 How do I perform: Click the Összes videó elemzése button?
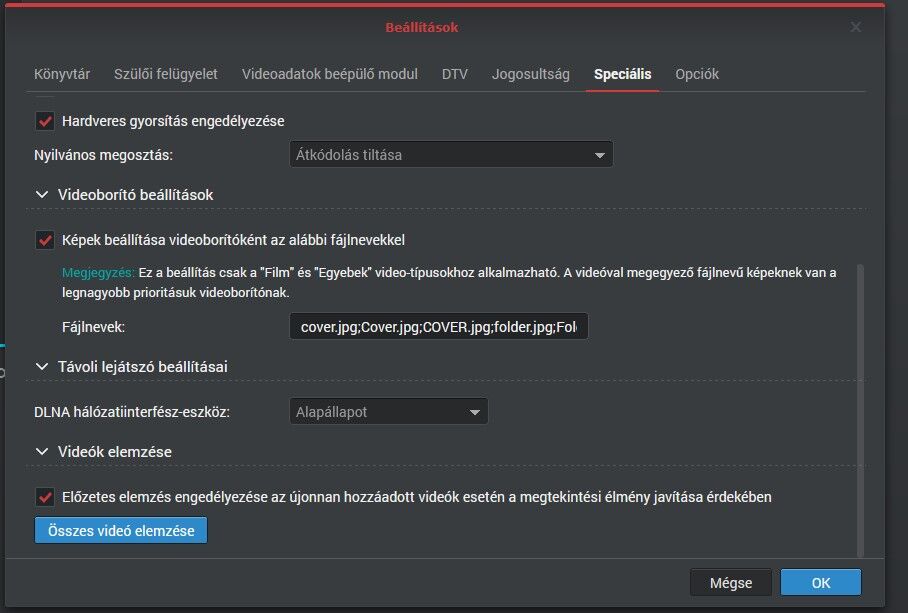(x=121, y=530)
